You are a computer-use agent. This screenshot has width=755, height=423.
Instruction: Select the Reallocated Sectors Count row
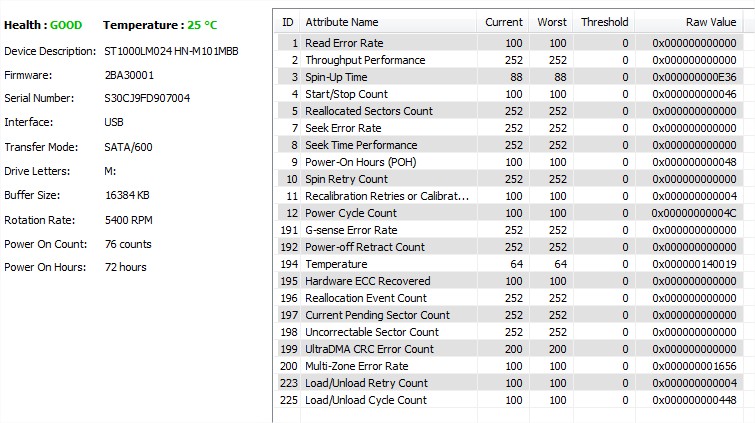coord(509,111)
